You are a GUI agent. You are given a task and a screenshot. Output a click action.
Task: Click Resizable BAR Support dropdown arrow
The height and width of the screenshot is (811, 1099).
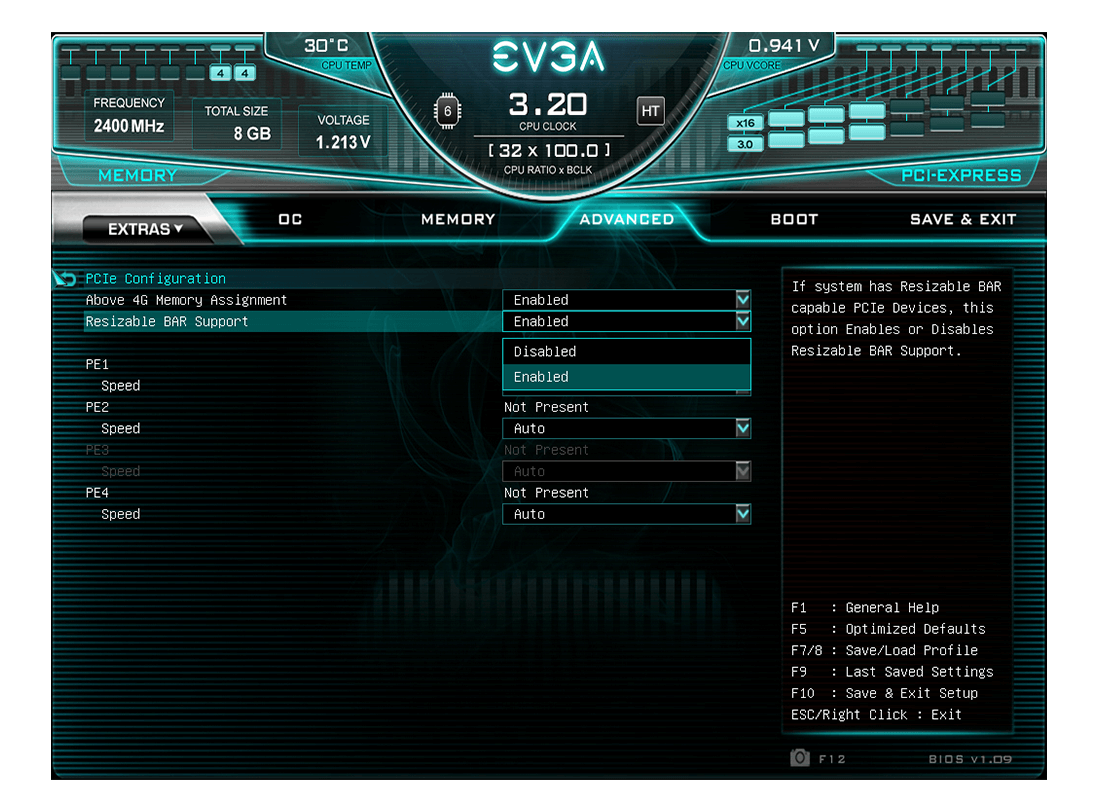(743, 321)
